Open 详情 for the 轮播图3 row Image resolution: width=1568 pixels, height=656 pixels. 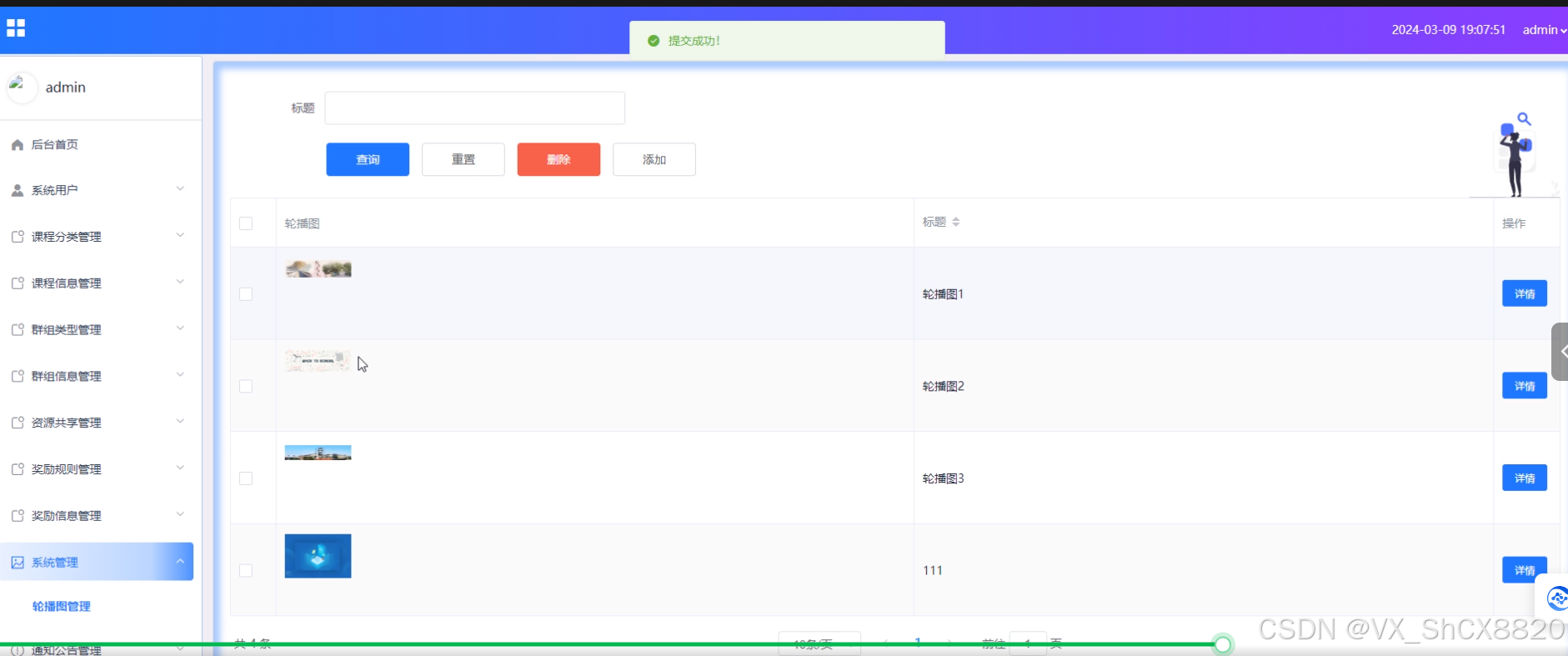(1525, 478)
